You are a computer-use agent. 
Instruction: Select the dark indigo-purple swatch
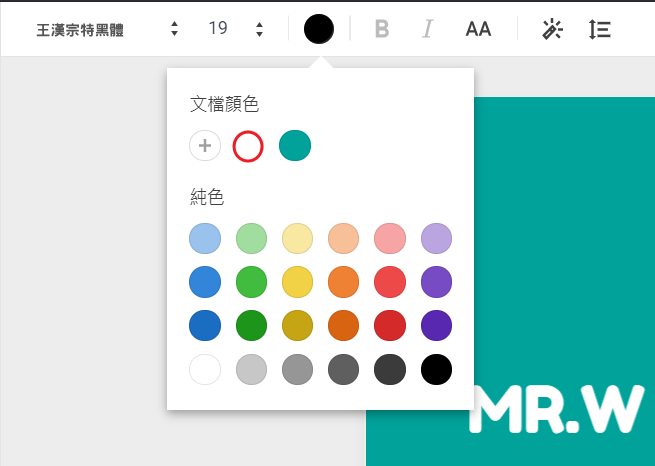436,325
